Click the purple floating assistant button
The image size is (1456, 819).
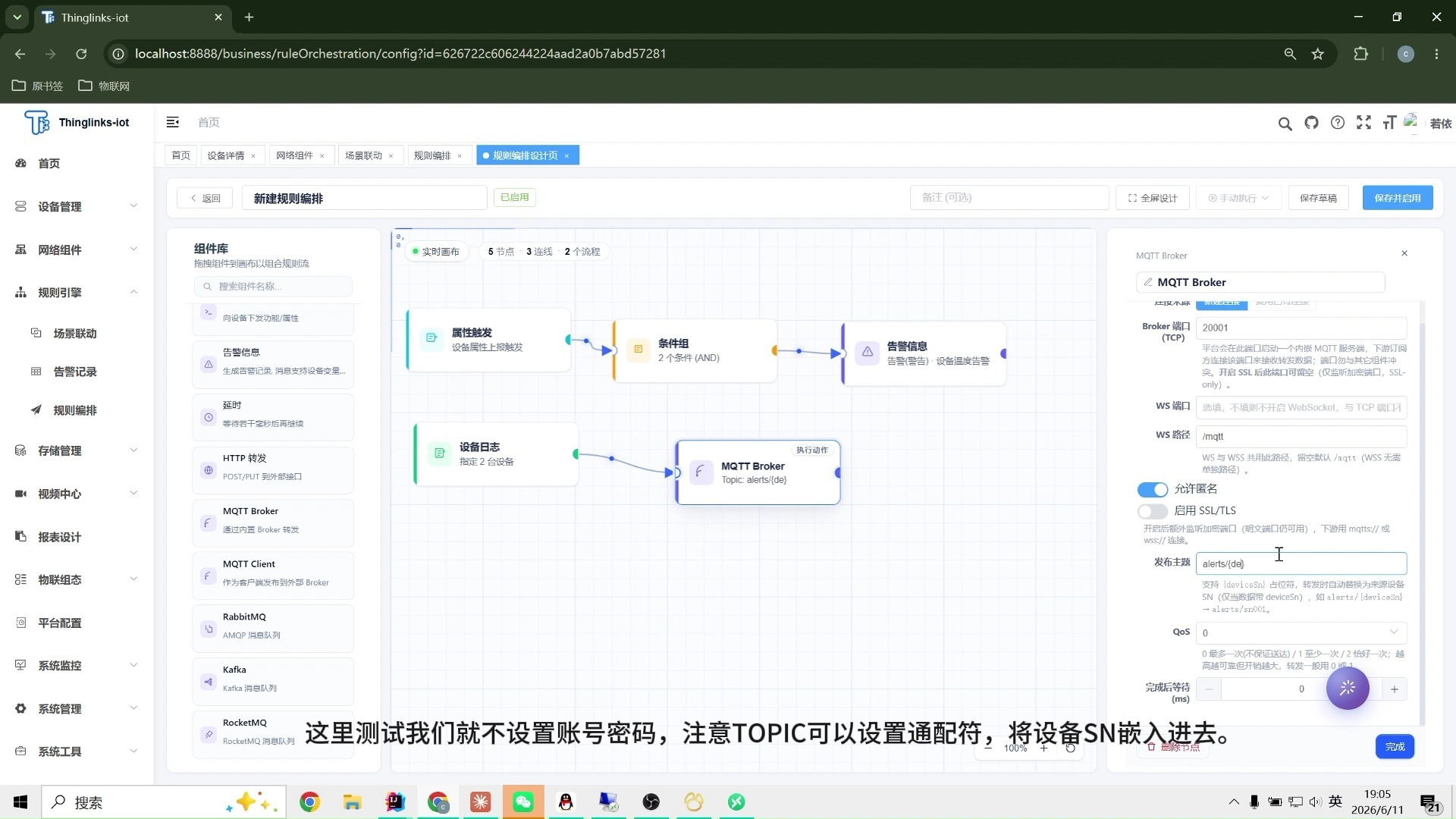(x=1348, y=688)
